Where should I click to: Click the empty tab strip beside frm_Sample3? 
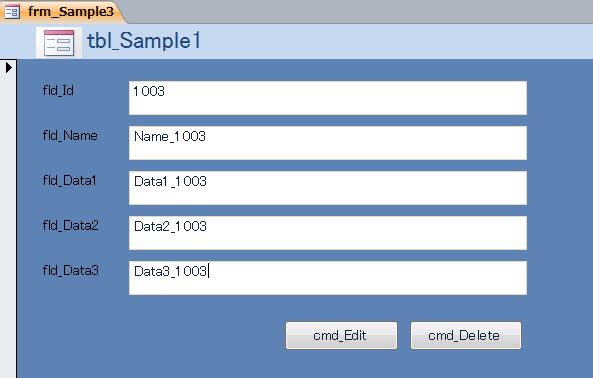pyautogui.click(x=359, y=11)
